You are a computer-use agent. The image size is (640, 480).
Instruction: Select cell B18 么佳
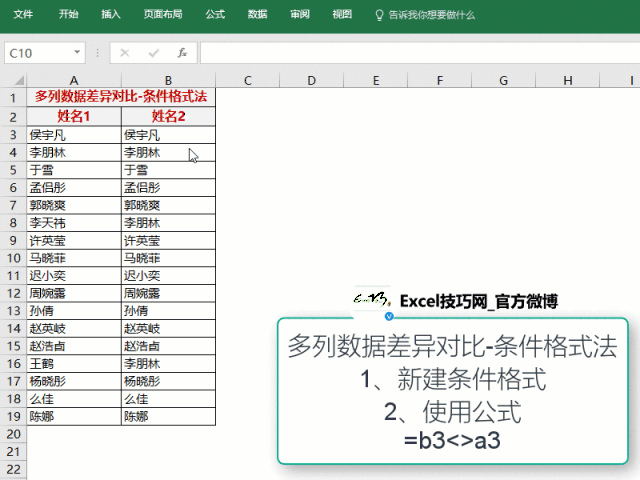point(168,399)
